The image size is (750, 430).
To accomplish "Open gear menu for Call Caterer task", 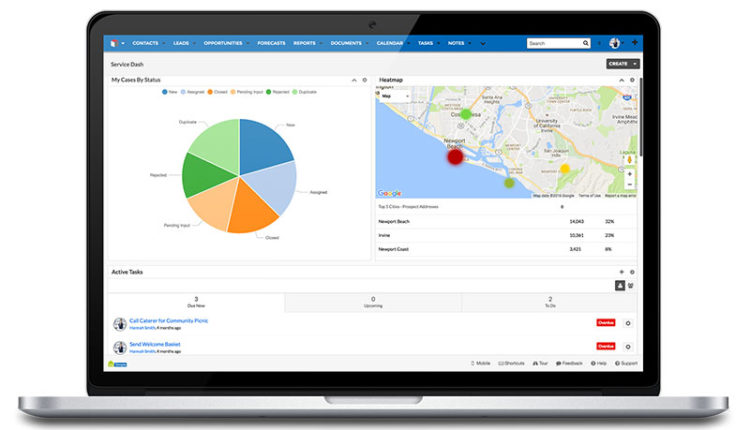I will pos(627,323).
